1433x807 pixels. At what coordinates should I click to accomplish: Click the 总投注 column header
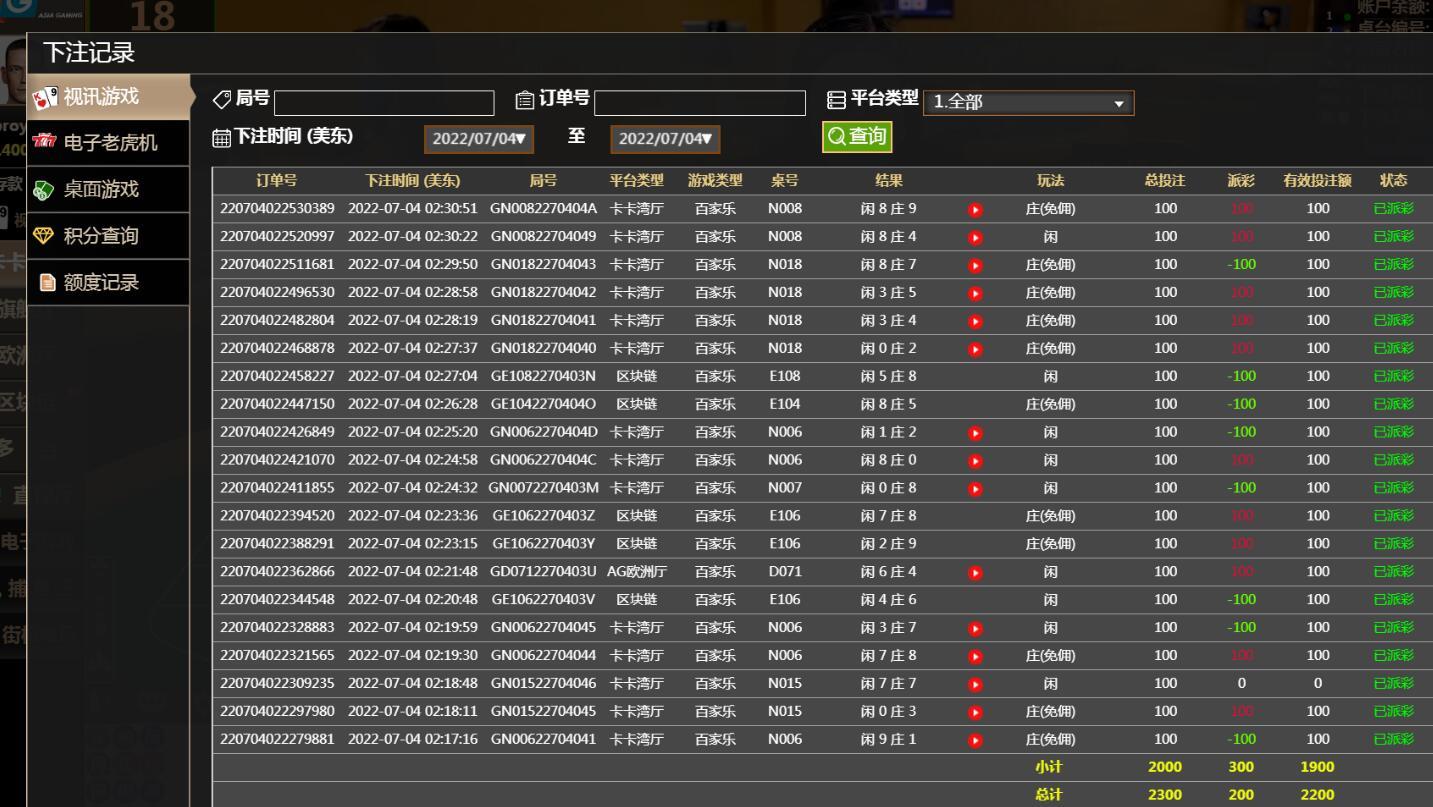coord(1165,181)
